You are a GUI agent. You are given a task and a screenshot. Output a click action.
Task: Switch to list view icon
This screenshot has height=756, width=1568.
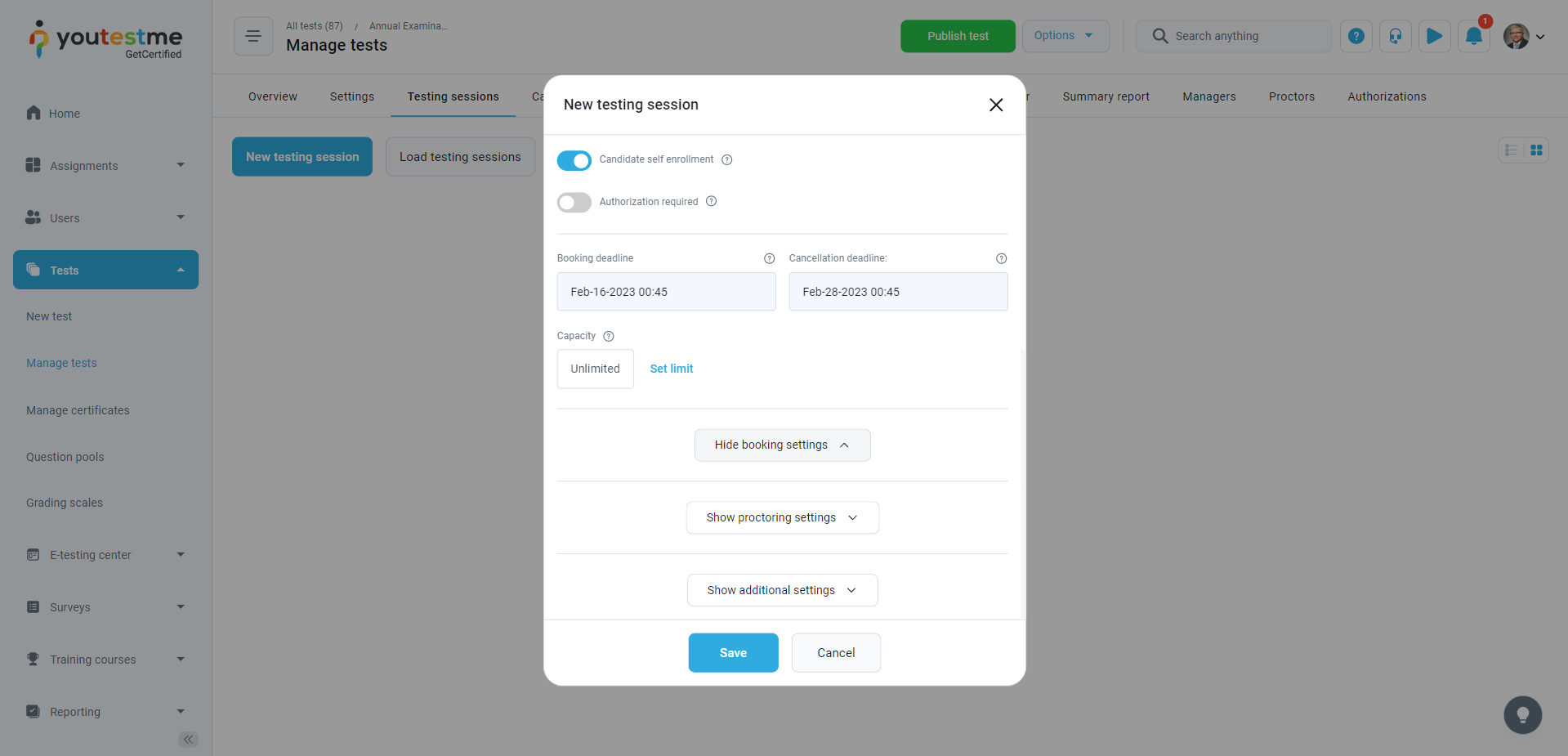[1511, 150]
